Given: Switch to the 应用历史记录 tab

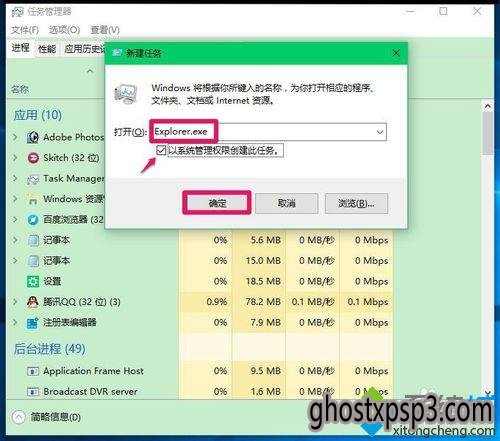Looking at the screenshot, I should (83, 49).
